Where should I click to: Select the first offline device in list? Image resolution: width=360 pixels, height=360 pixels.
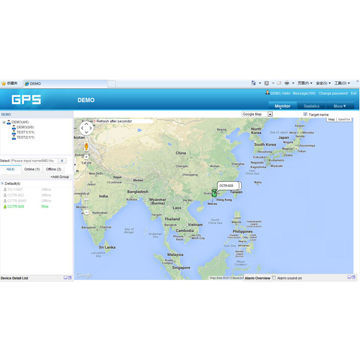tap(27, 189)
